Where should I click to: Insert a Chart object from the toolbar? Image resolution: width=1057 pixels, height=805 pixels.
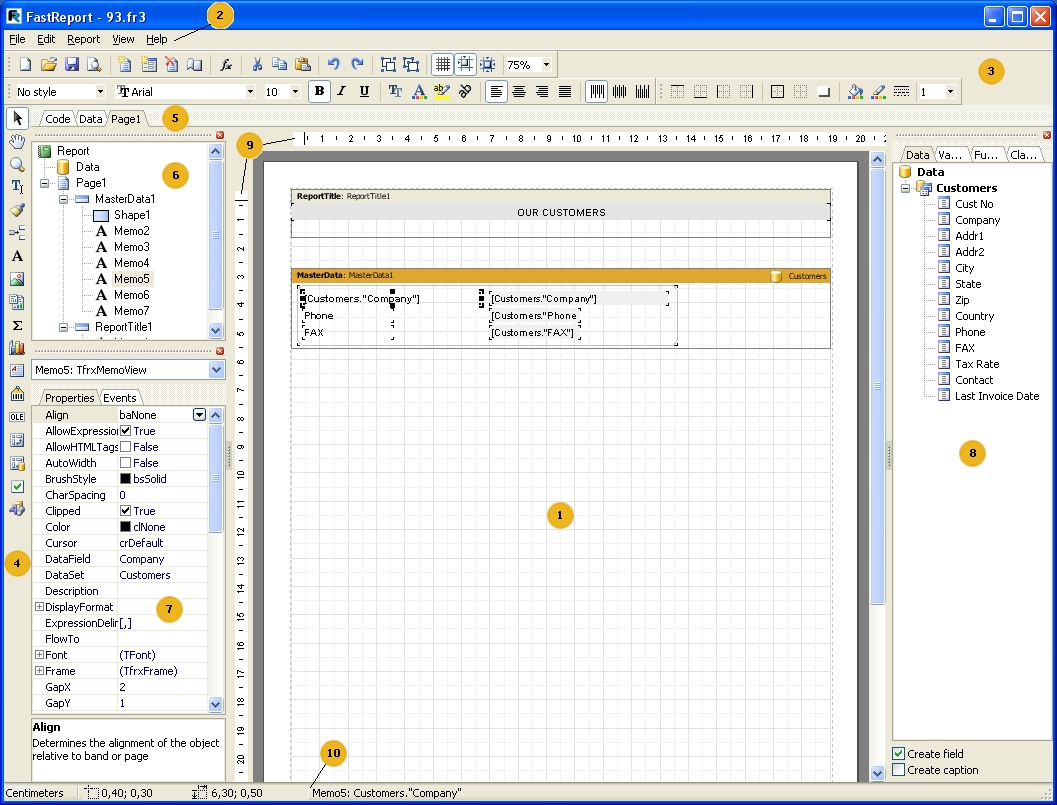tap(17, 348)
